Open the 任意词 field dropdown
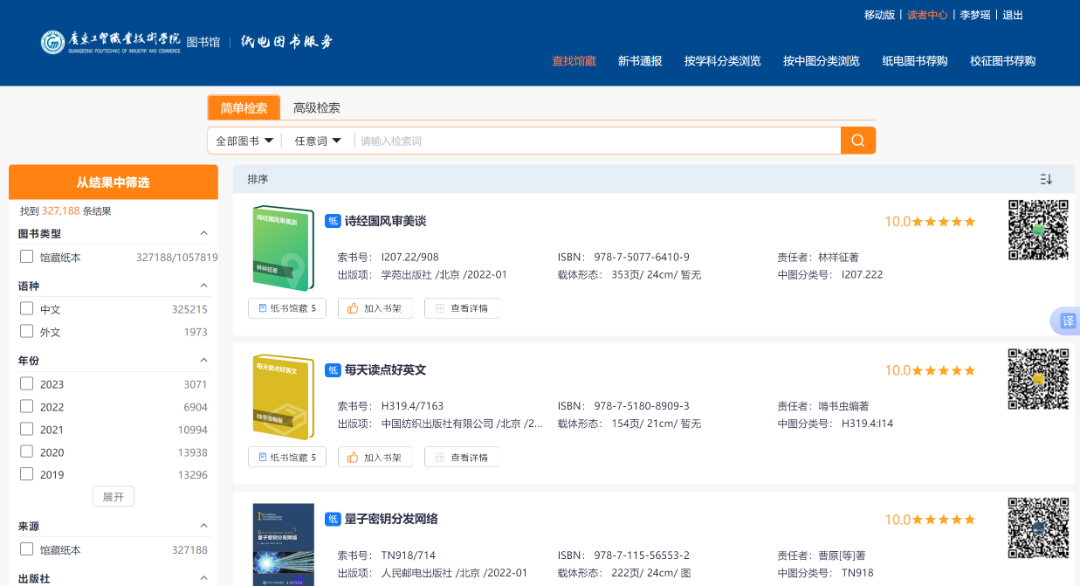1080x586 pixels. point(318,140)
